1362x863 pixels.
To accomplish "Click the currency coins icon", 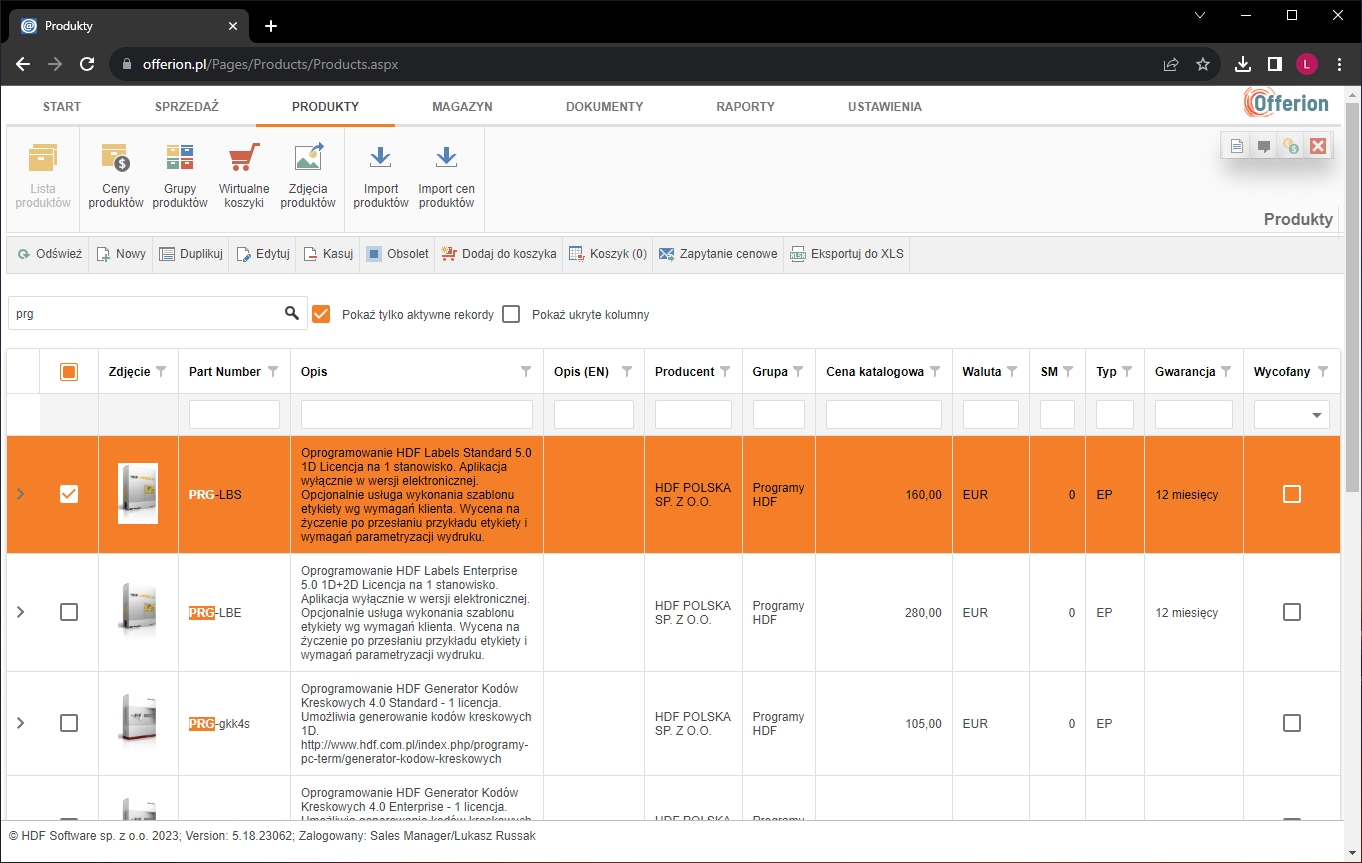I will (1291, 147).
